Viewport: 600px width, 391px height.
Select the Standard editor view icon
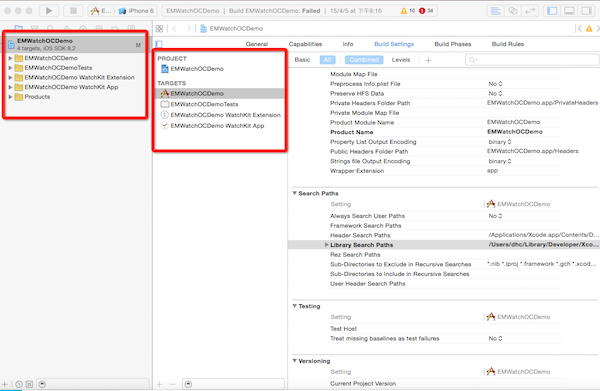496,11
